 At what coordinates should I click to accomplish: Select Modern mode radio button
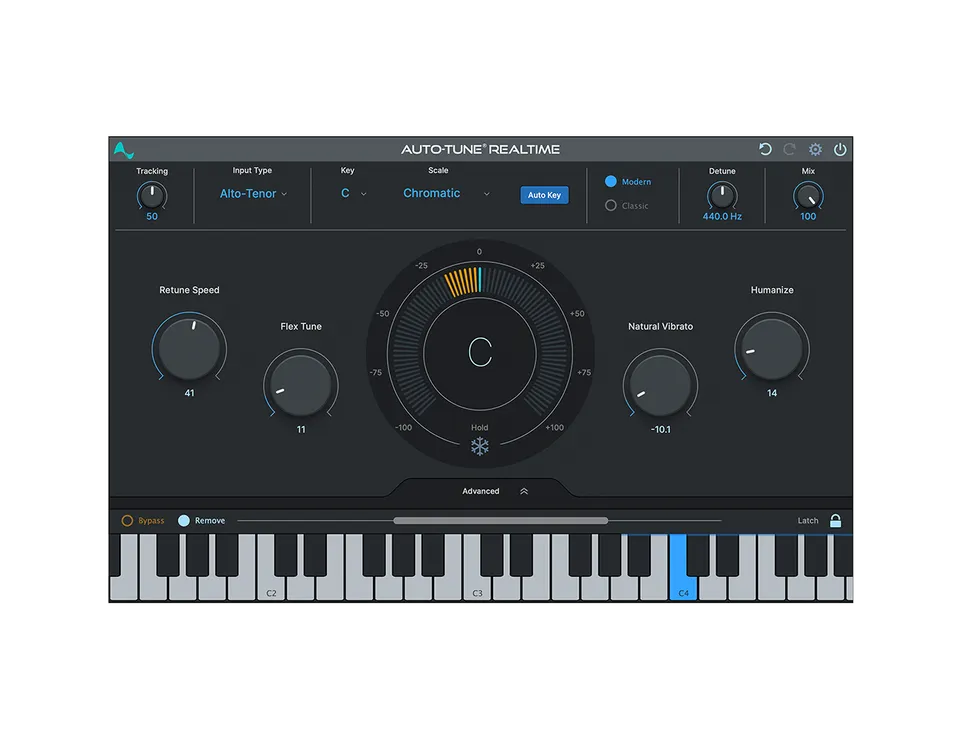click(610, 181)
